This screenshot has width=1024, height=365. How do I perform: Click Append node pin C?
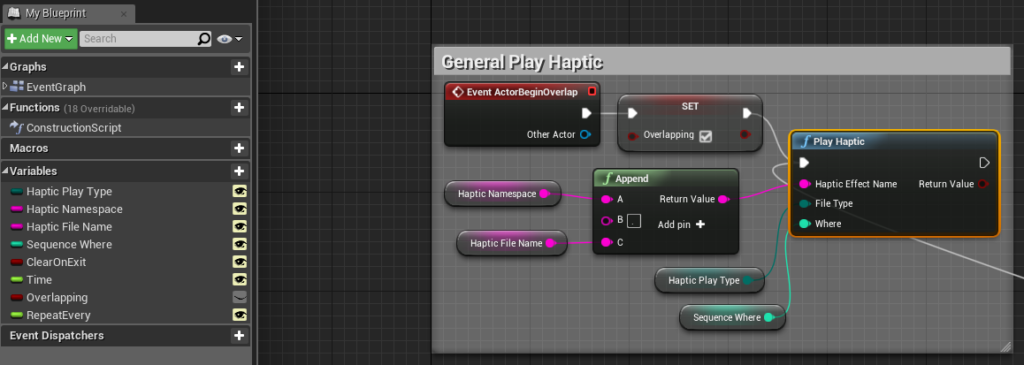pyautogui.click(x=606, y=242)
